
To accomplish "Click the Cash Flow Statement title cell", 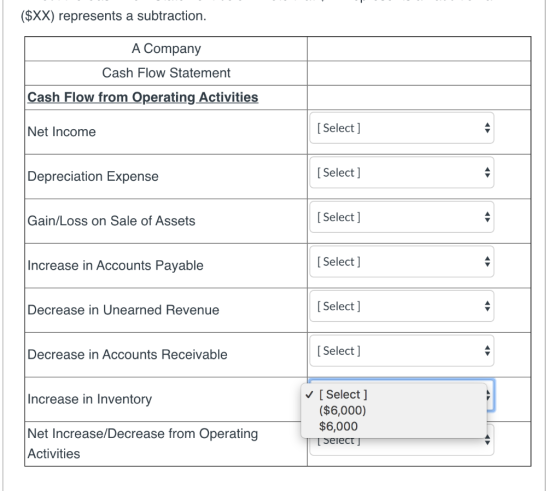I will click(x=166, y=73).
